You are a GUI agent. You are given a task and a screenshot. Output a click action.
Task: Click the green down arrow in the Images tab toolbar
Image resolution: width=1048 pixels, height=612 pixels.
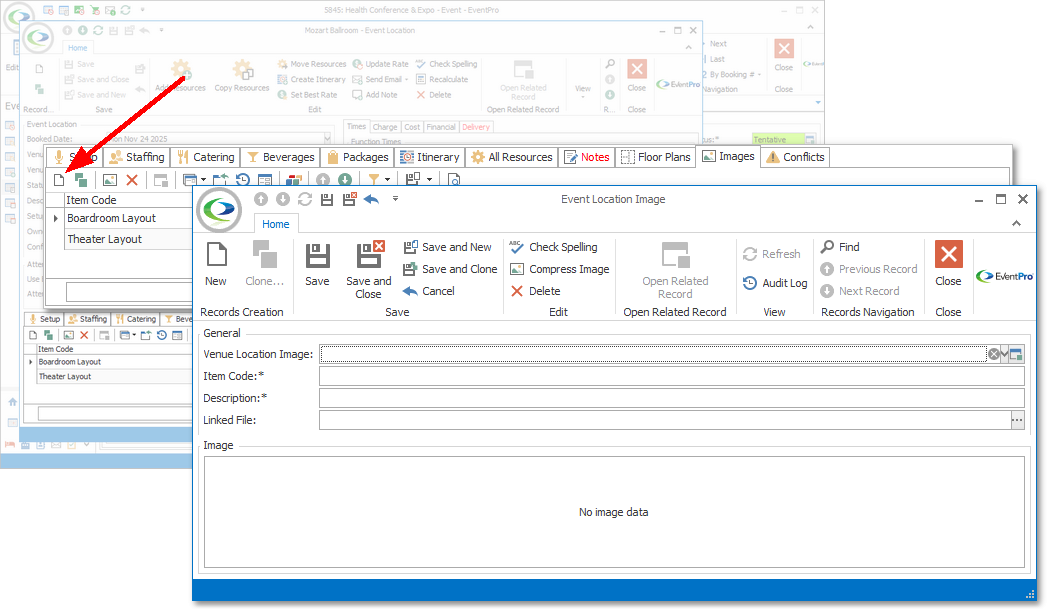pos(345,180)
